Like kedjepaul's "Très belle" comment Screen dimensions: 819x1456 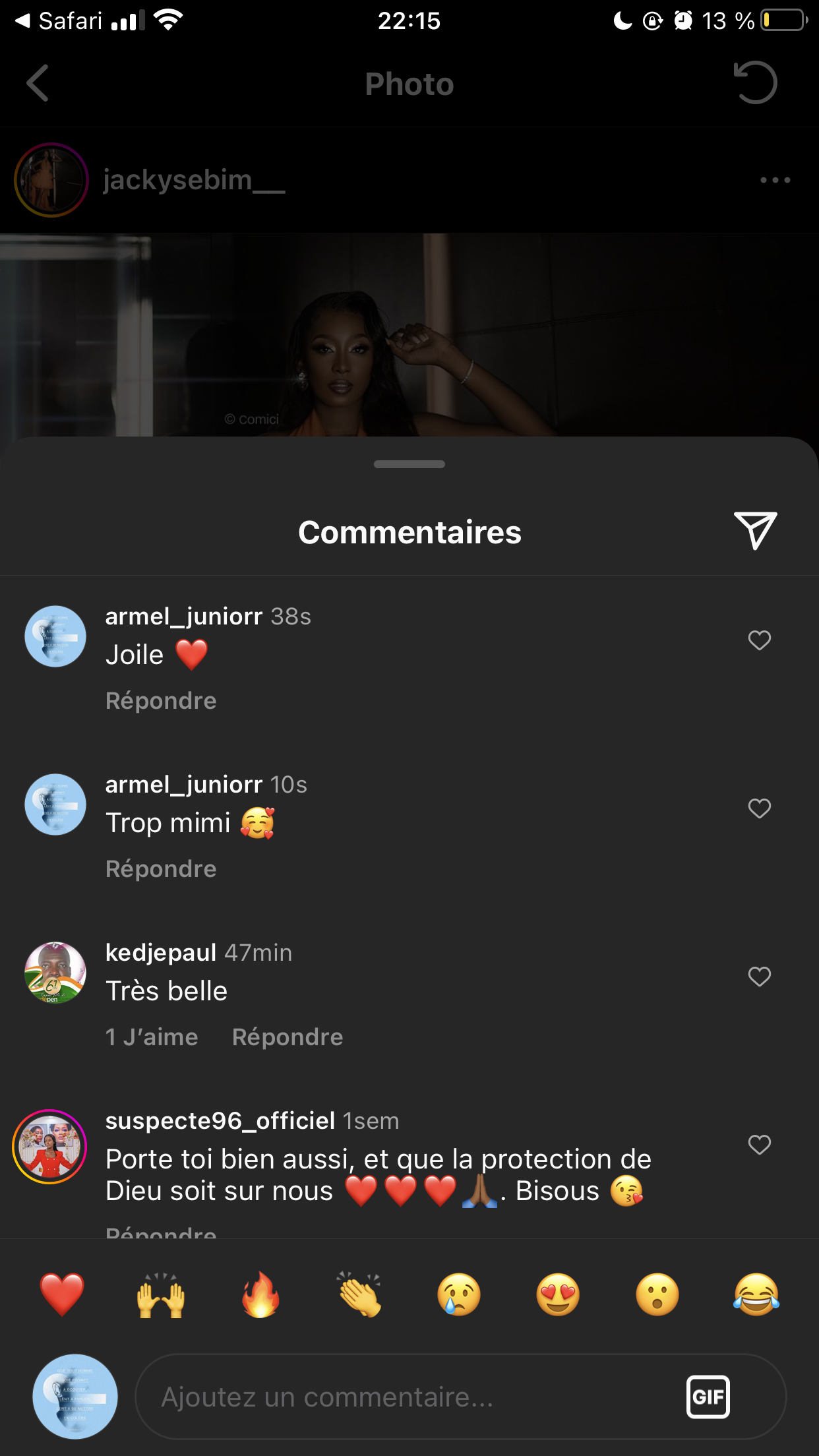(759, 977)
